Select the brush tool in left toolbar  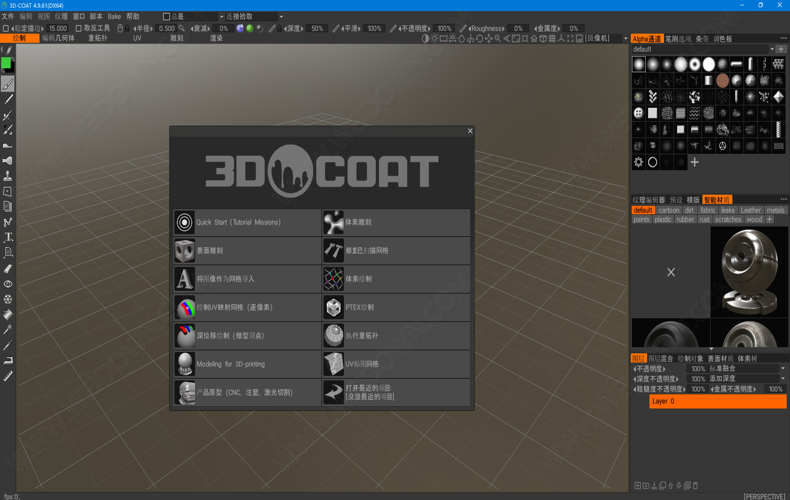(8, 84)
